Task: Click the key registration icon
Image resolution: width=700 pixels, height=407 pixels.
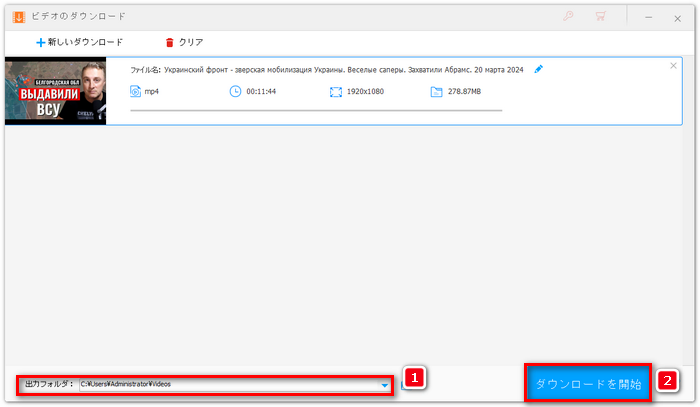Action: click(568, 17)
